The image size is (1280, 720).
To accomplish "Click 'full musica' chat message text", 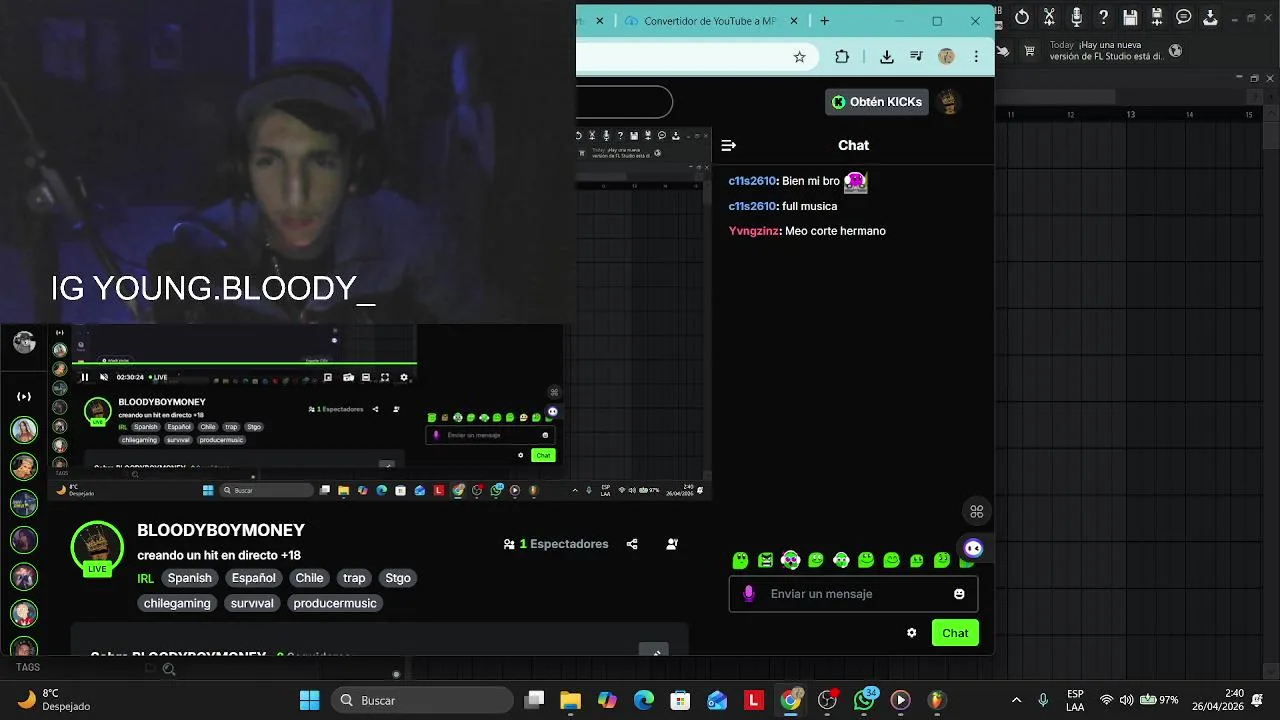I will 809,206.
